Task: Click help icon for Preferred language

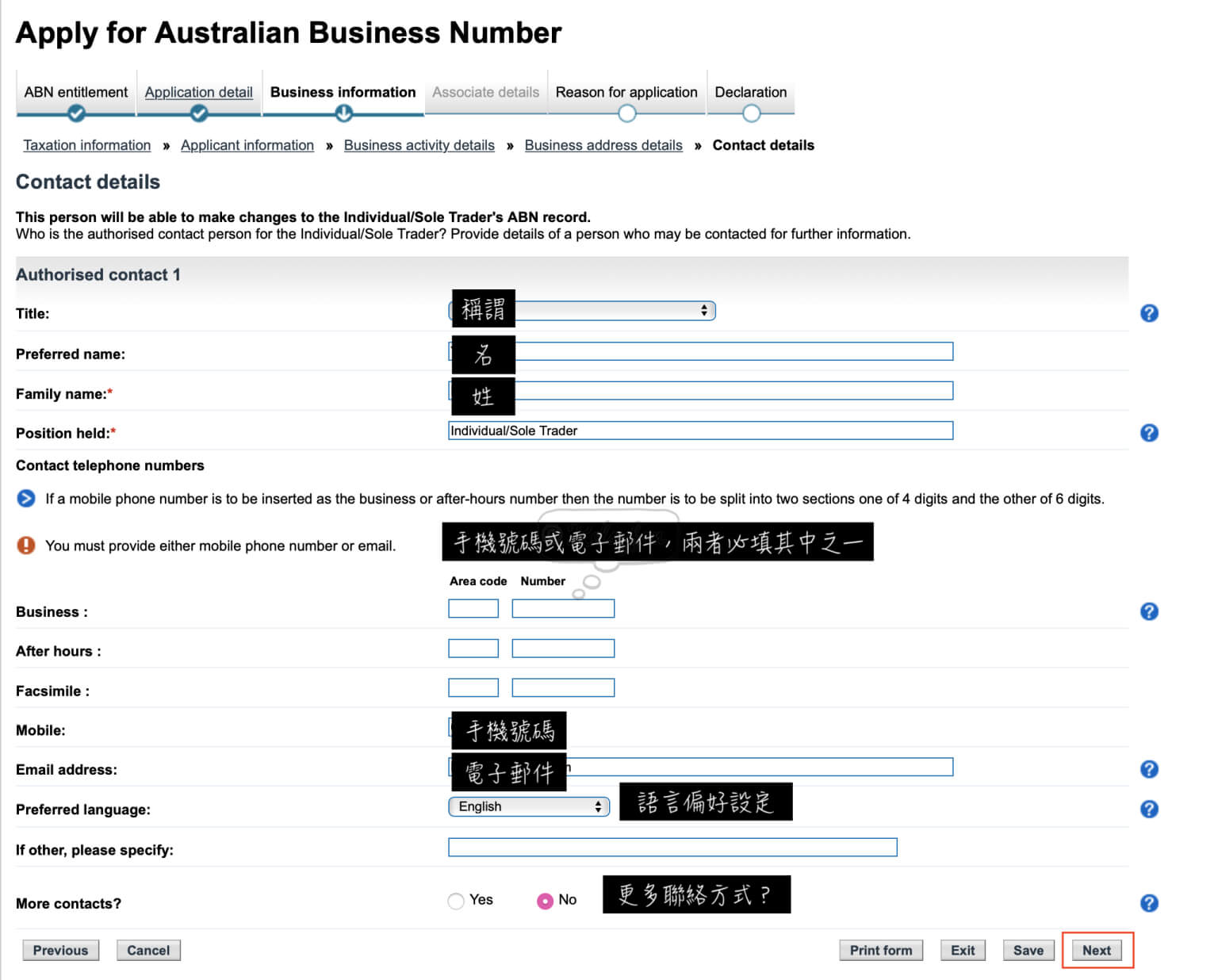Action: click(x=1148, y=809)
